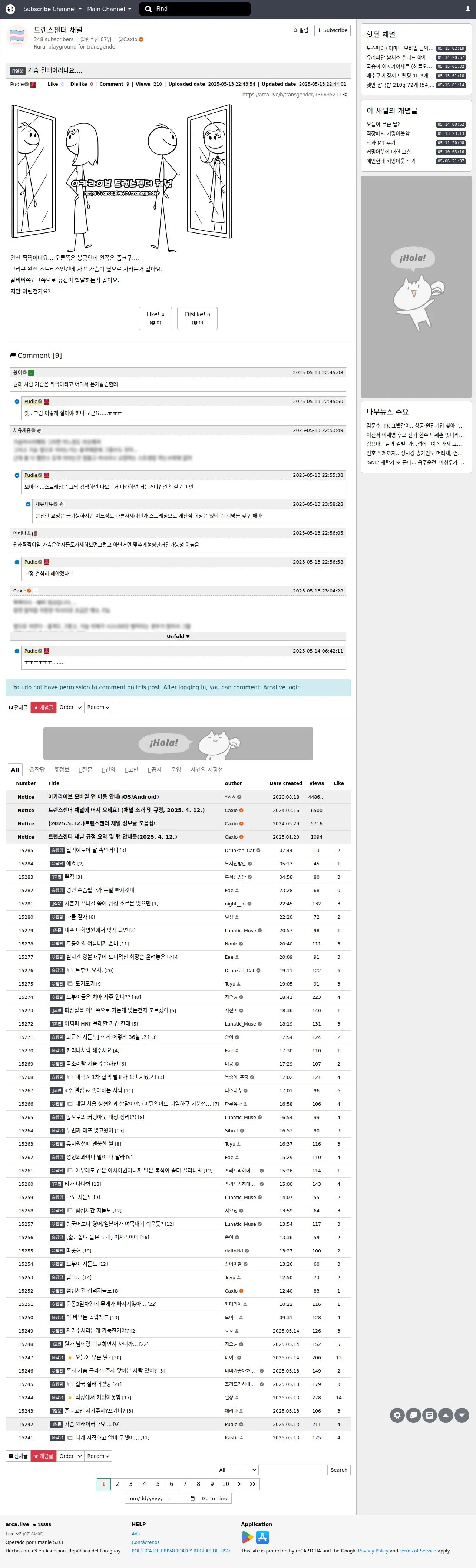
Task: Click the star icon on post 15247
Action: point(70,1357)
